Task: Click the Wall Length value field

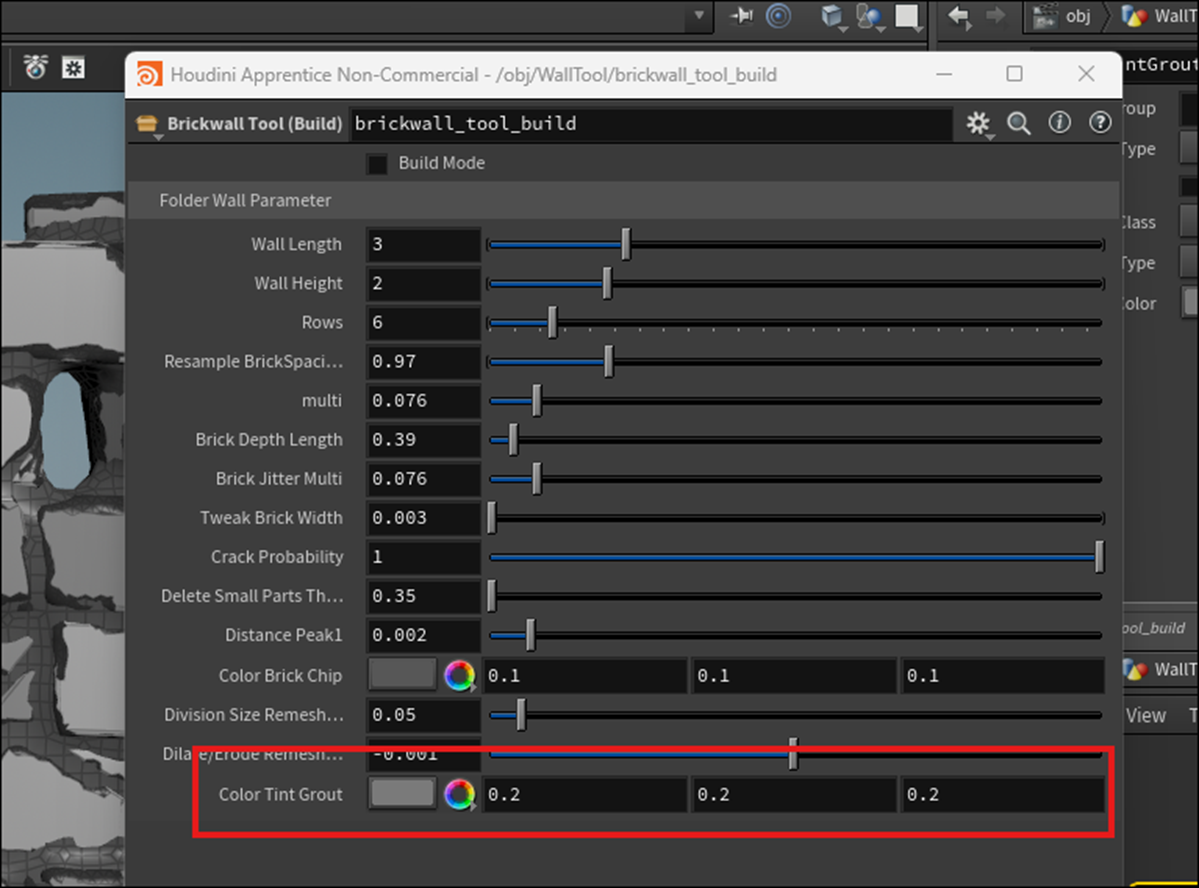Action: pyautogui.click(x=424, y=244)
